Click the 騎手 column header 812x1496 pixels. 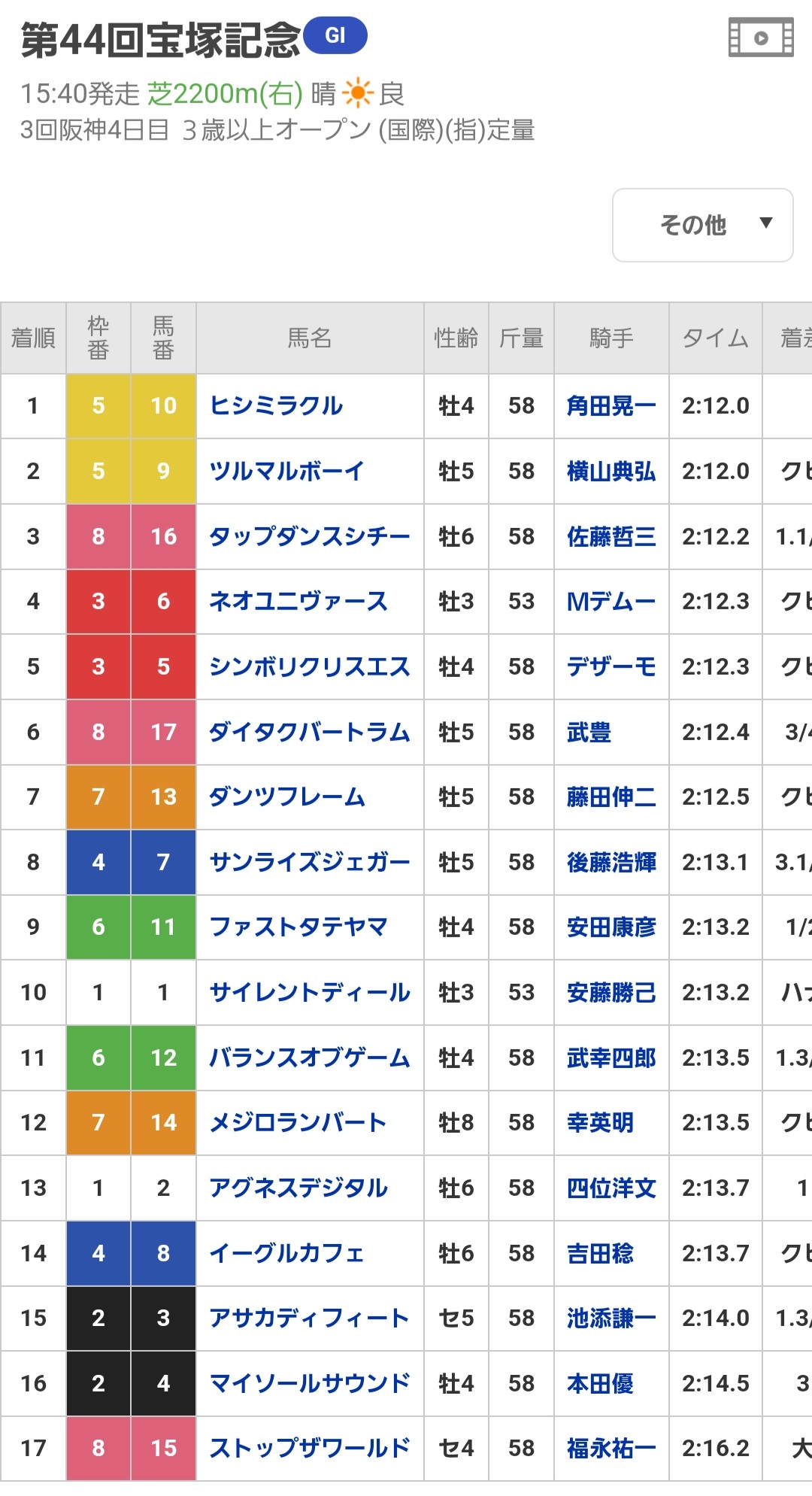611,338
